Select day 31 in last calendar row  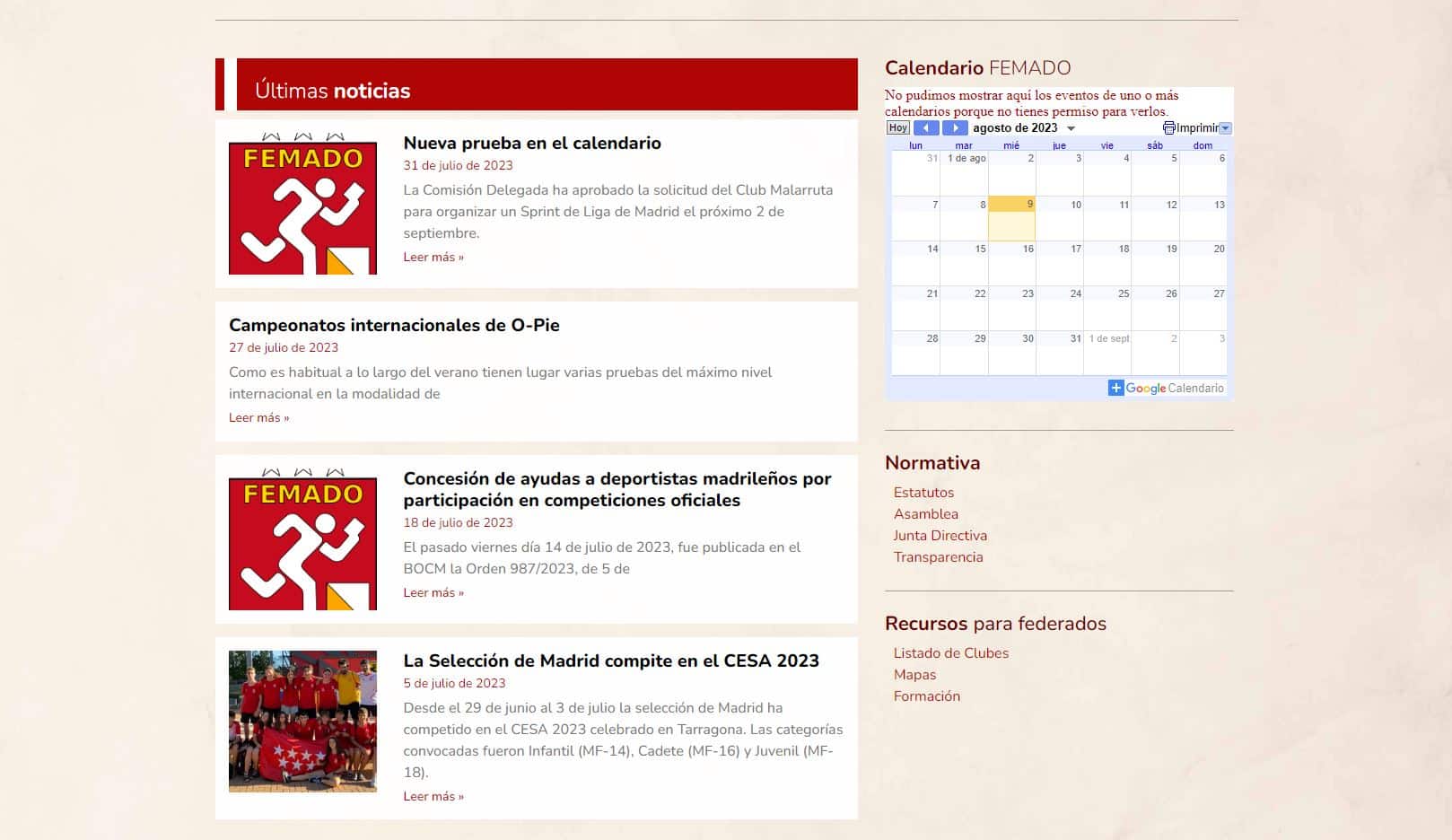tap(1060, 353)
